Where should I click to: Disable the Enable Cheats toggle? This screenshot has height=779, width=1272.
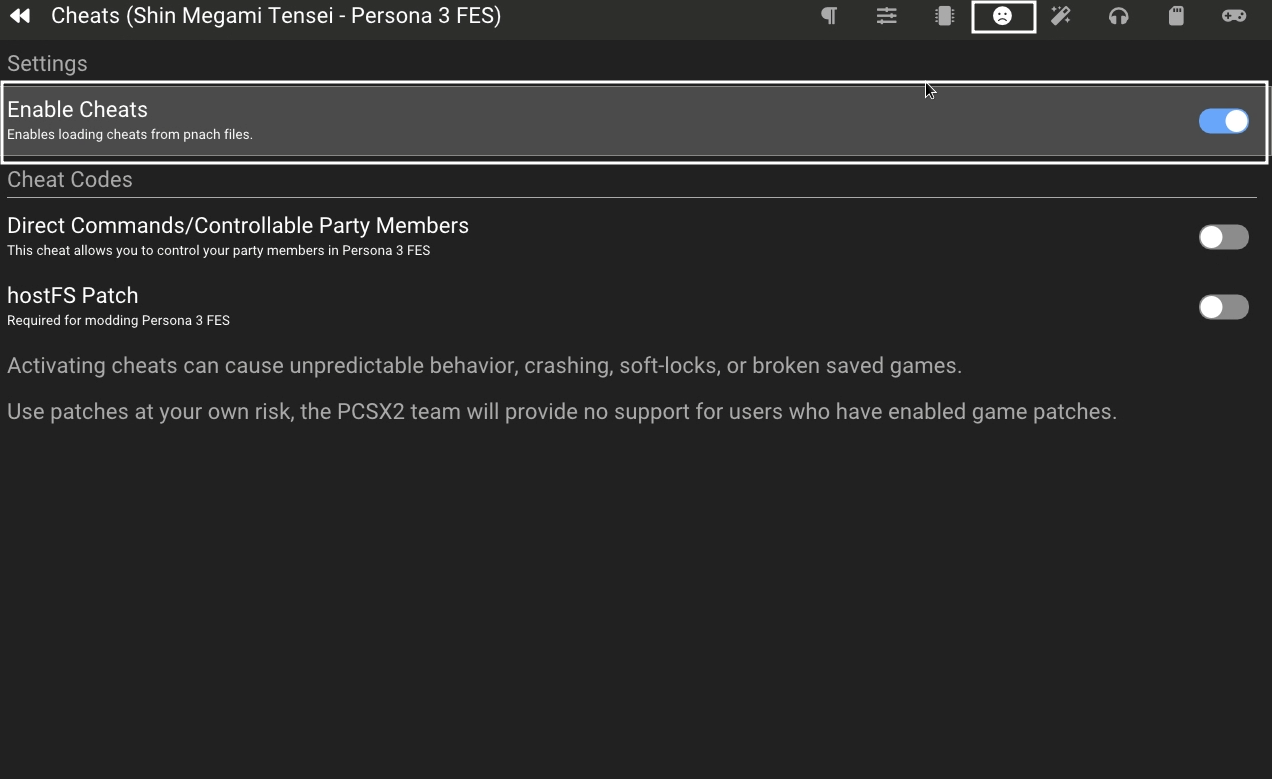[1223, 120]
